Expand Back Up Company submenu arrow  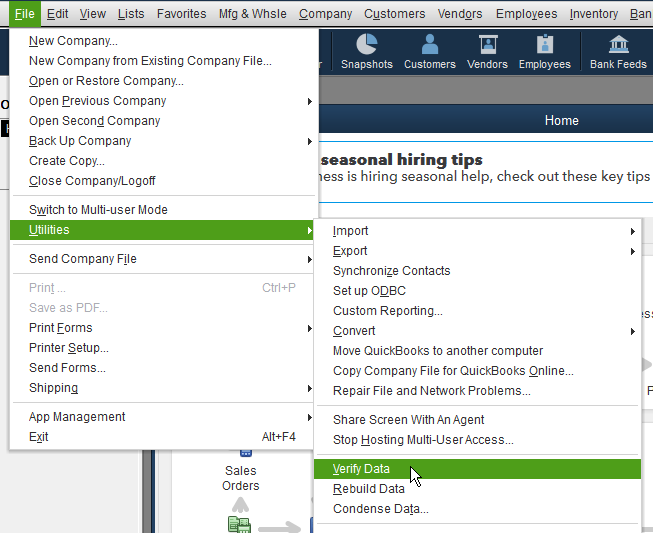(309, 141)
